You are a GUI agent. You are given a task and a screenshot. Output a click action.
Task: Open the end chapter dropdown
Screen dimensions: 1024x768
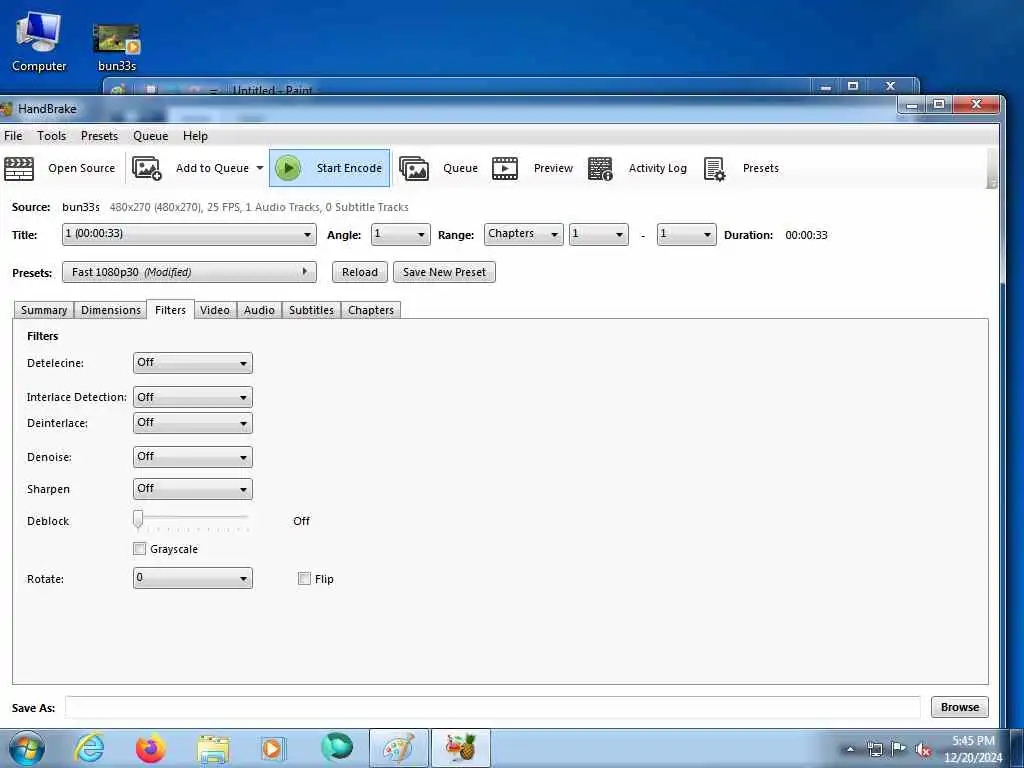point(686,234)
